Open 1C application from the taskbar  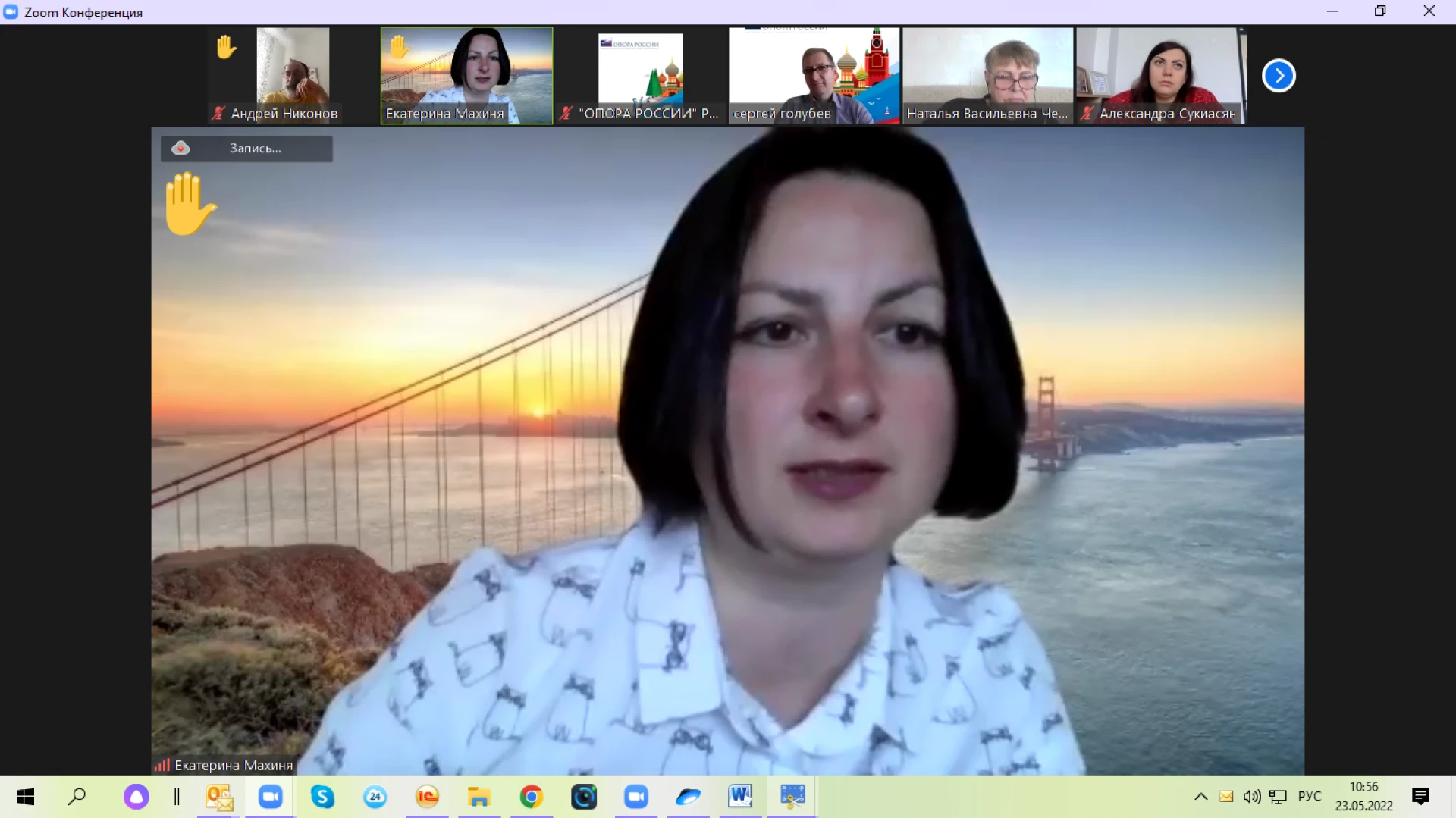coord(427,797)
